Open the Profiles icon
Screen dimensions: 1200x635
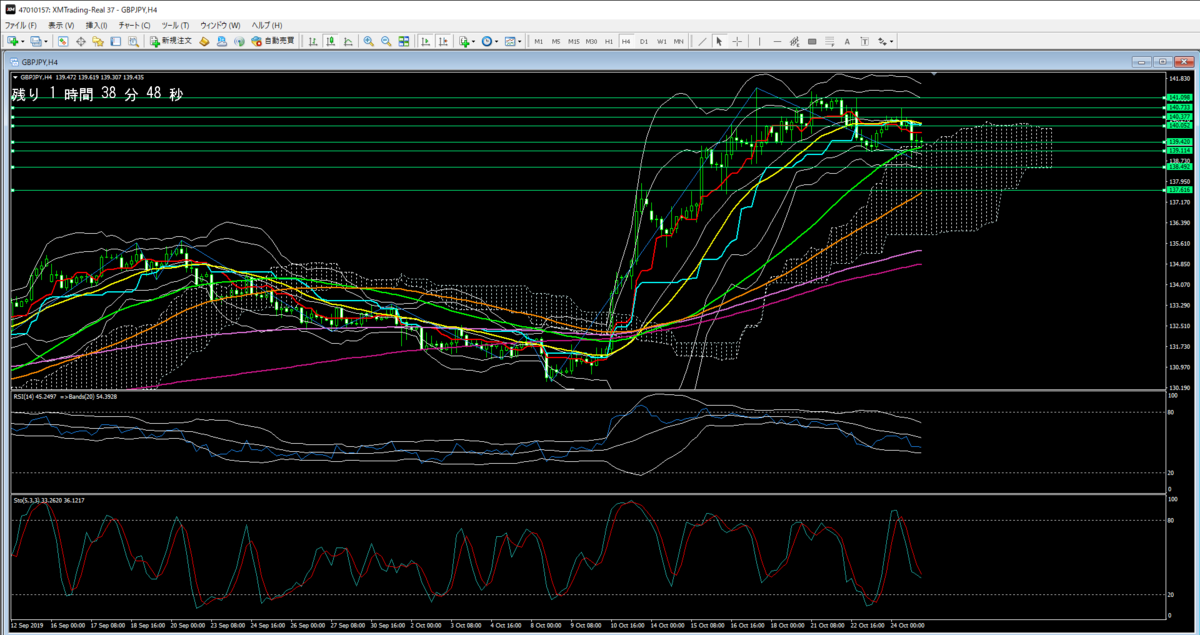[x=36, y=41]
